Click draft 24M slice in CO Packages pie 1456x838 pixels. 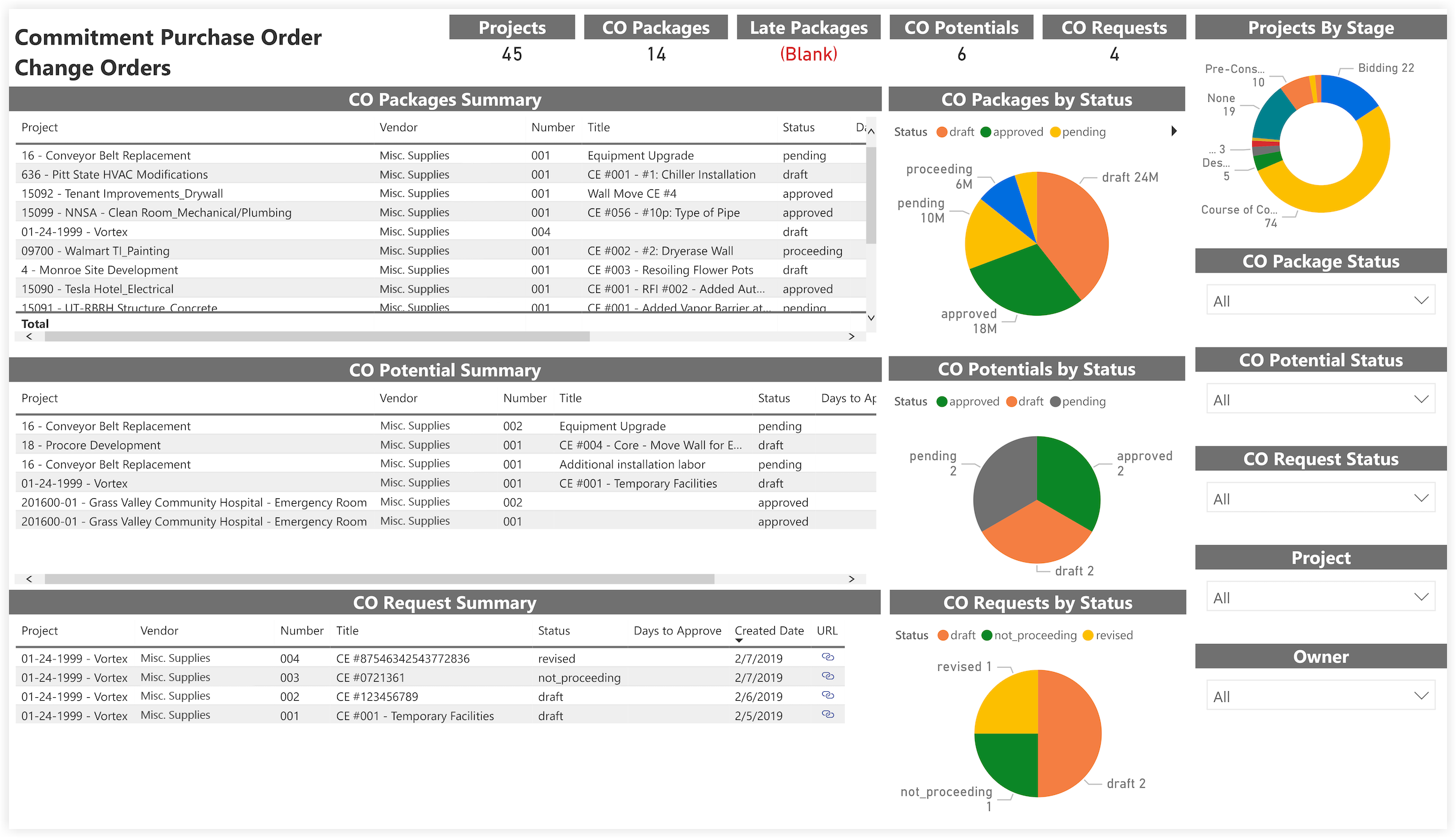click(x=1073, y=234)
